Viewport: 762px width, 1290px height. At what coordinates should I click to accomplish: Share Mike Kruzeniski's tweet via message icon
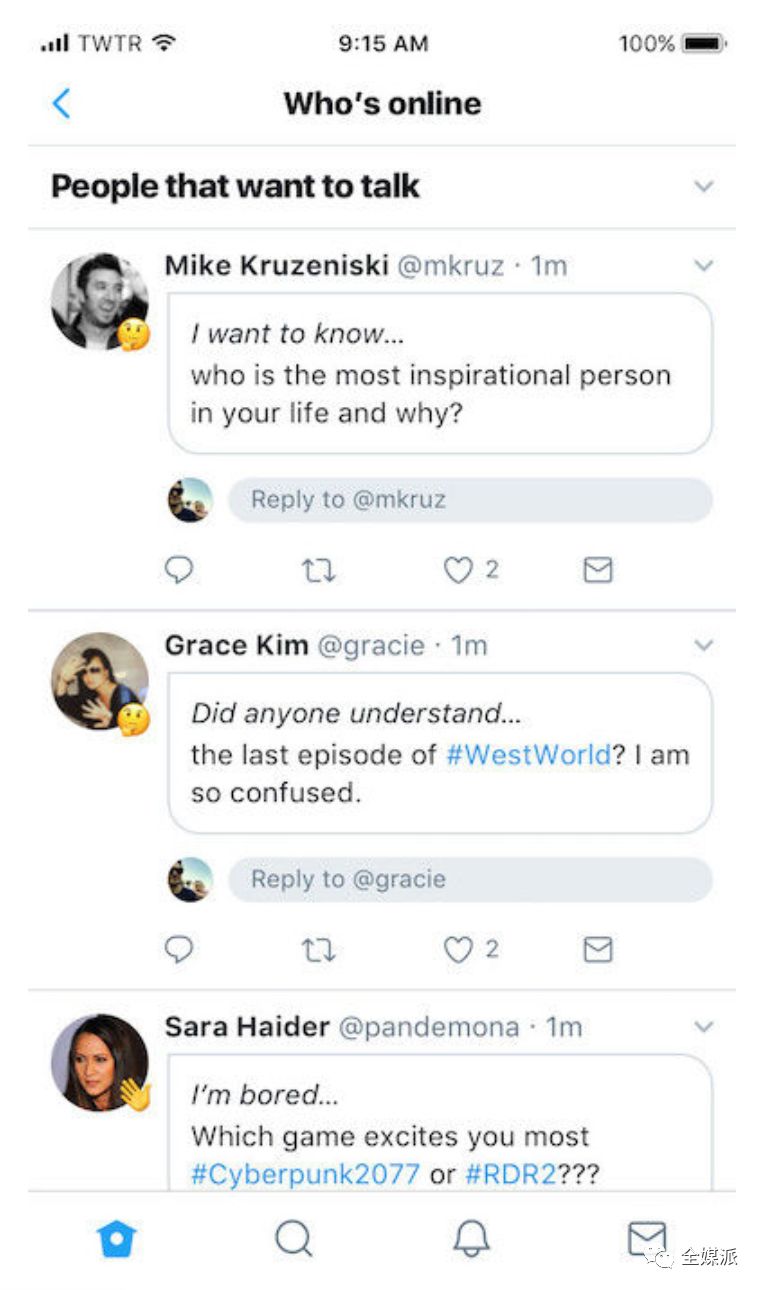pos(597,570)
